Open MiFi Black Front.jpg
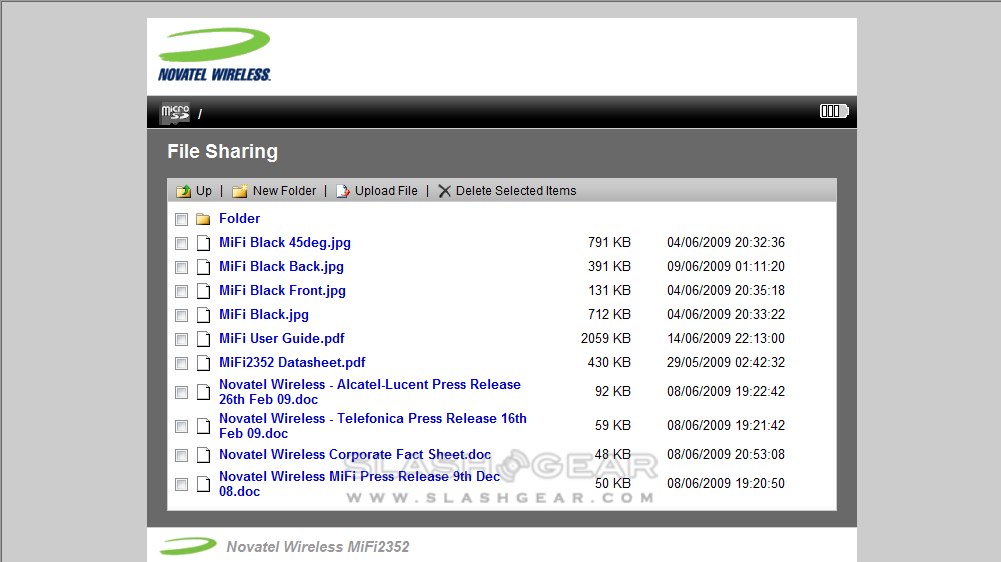Image resolution: width=1001 pixels, height=562 pixels. (x=282, y=291)
